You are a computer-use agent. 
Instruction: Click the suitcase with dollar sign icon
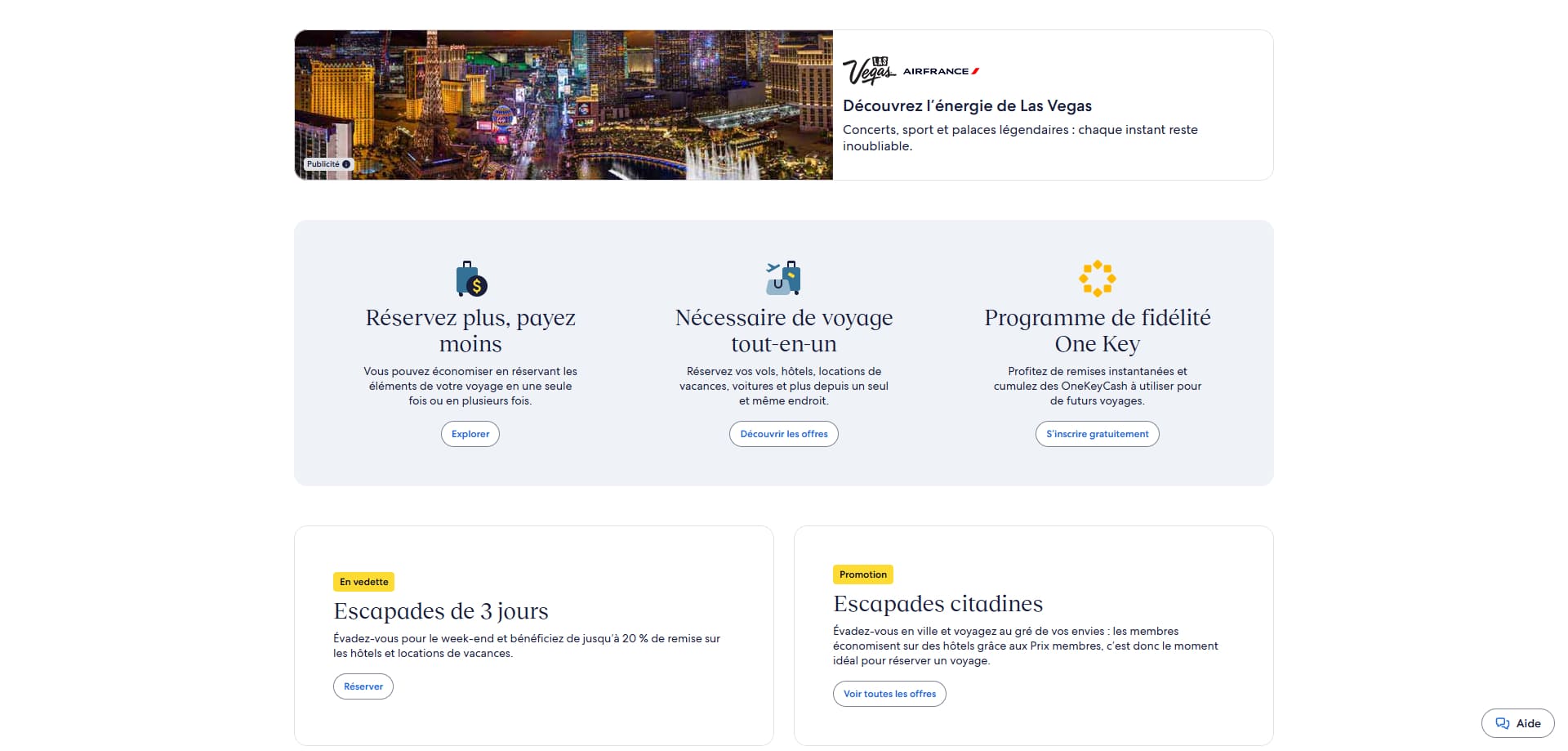(x=471, y=279)
